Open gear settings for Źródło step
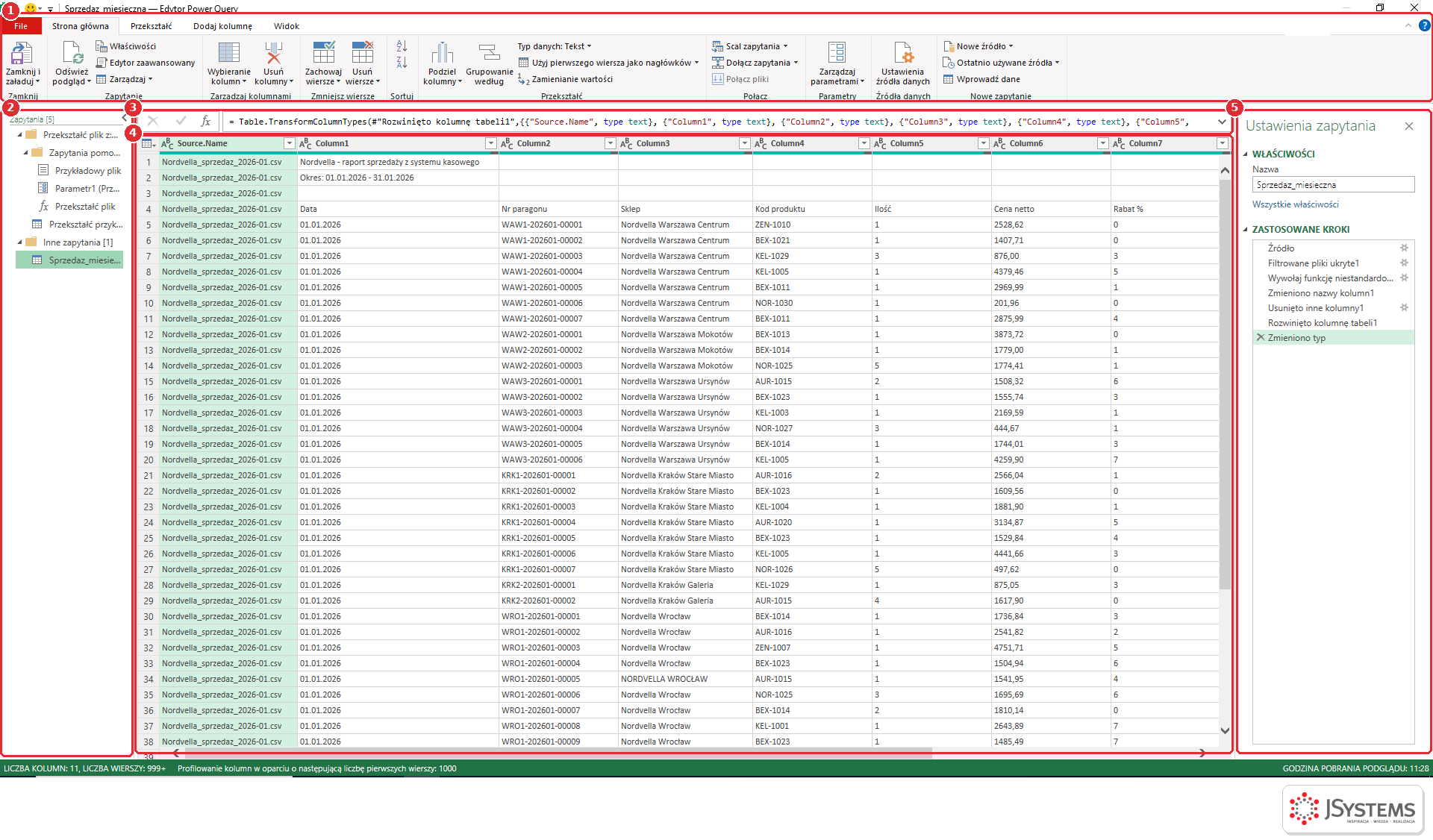The width and height of the screenshot is (1433, 840). [1404, 248]
